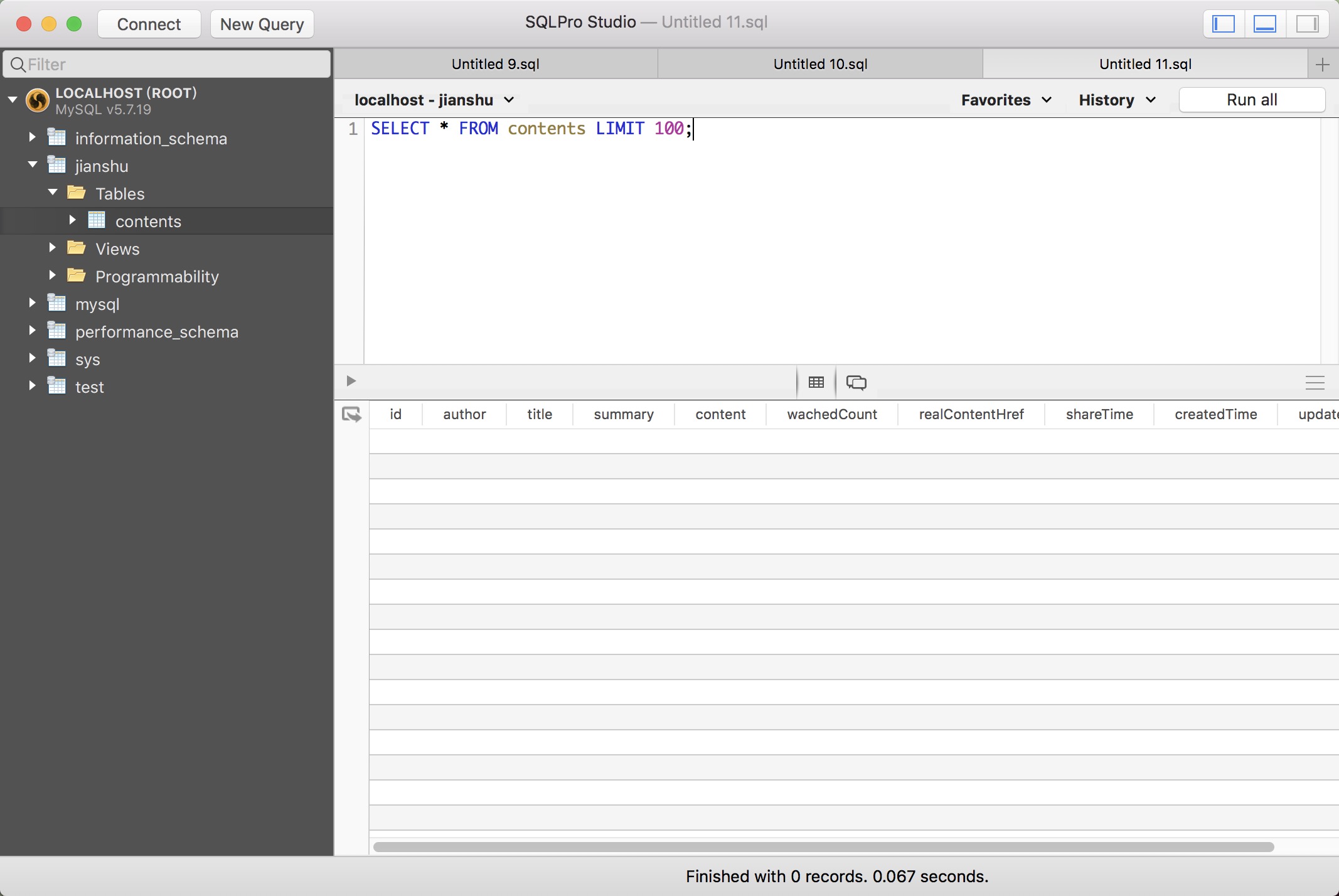Toggle the right sidebar panel
Image resolution: width=1339 pixels, height=896 pixels.
pyautogui.click(x=1307, y=24)
